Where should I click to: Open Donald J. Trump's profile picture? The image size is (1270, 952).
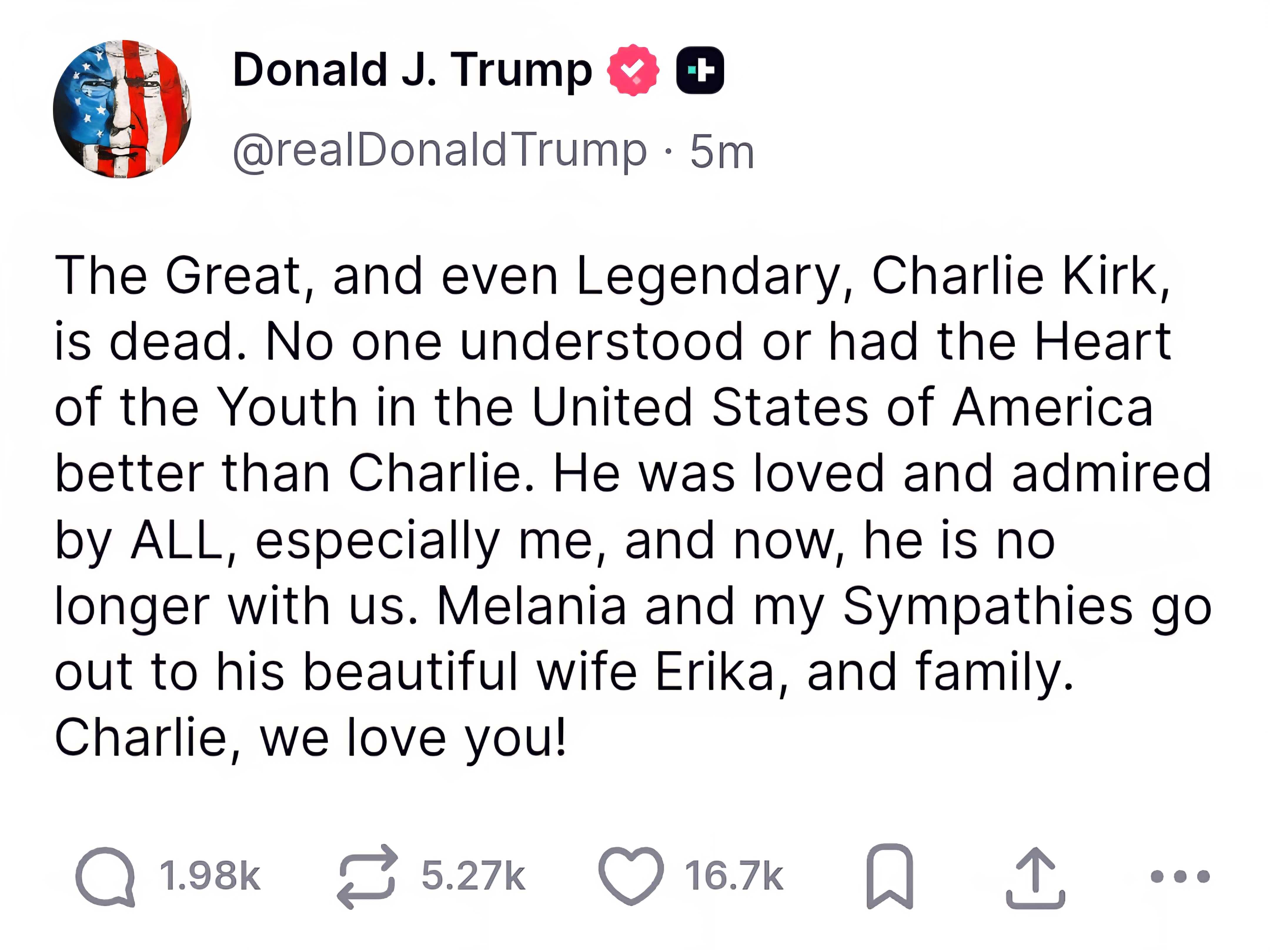point(122,109)
